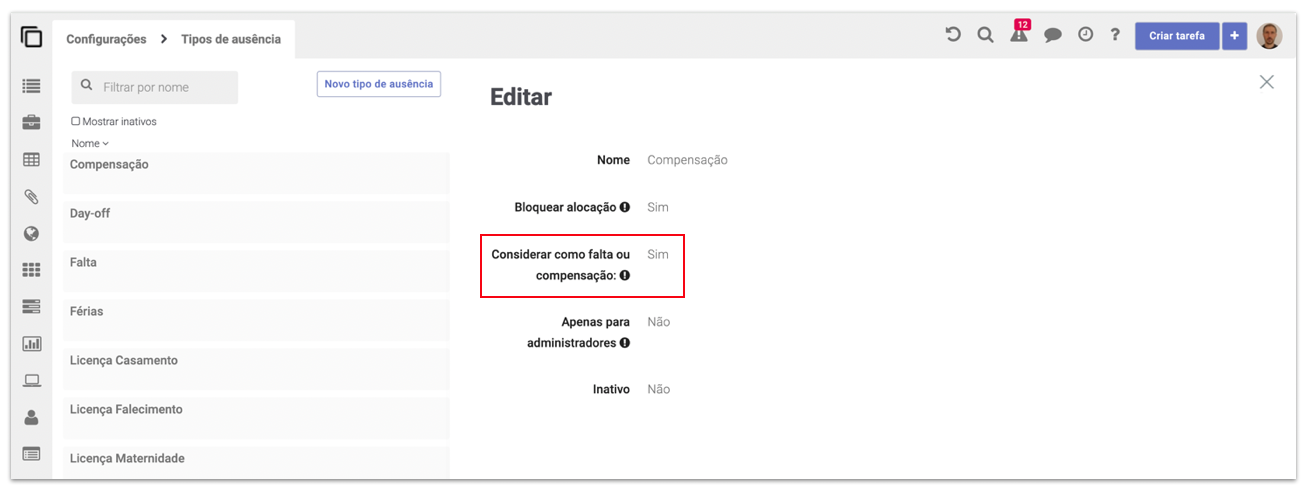The width and height of the screenshot is (1313, 497).
Task: Open the plus dropdown beside Criar tarefa
Action: 1234,36
